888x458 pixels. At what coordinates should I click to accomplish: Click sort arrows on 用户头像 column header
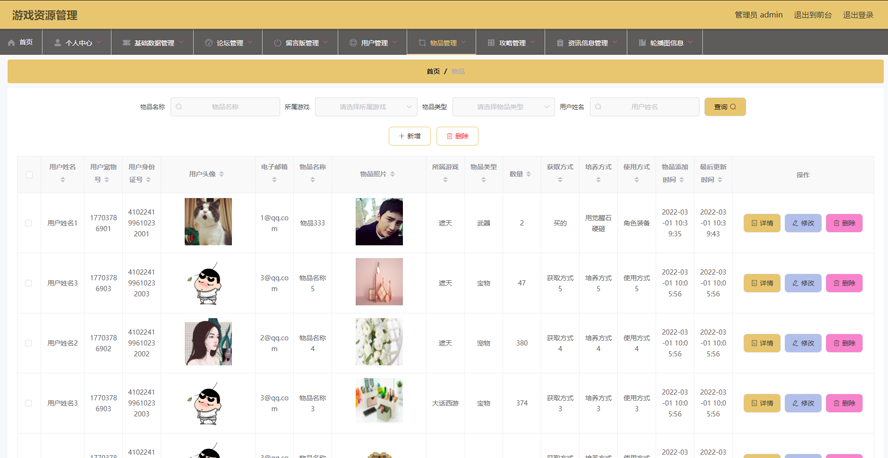(x=221, y=174)
